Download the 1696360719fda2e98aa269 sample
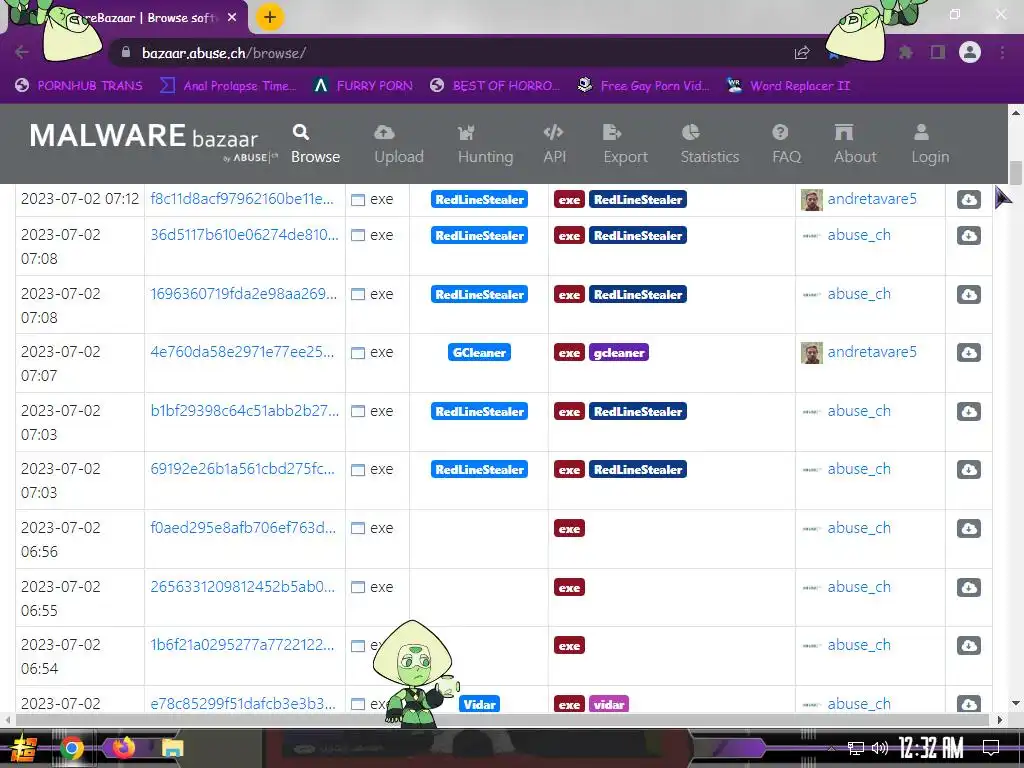The height and width of the screenshot is (768, 1024). 968,294
